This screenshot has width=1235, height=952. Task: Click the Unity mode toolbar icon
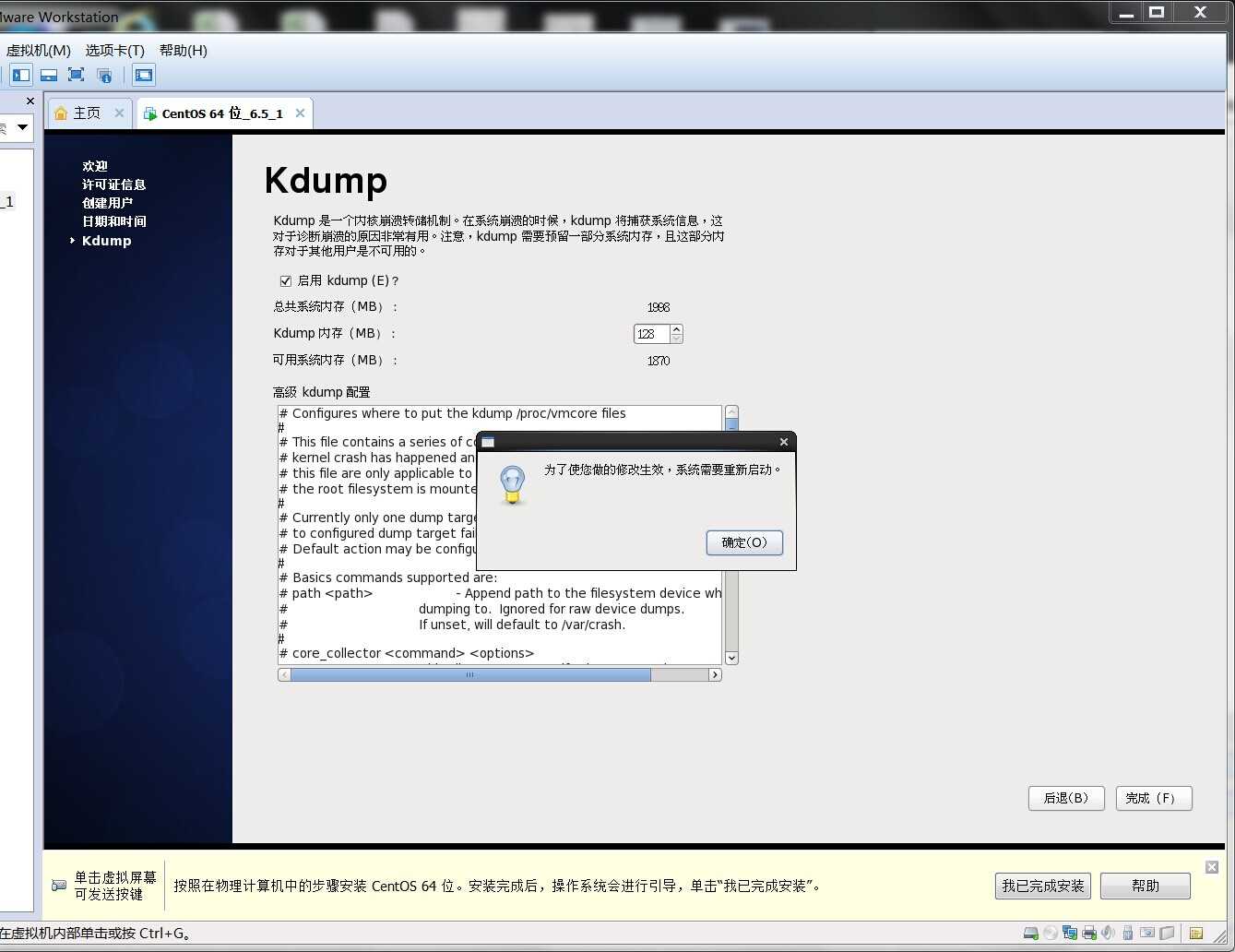point(104,75)
